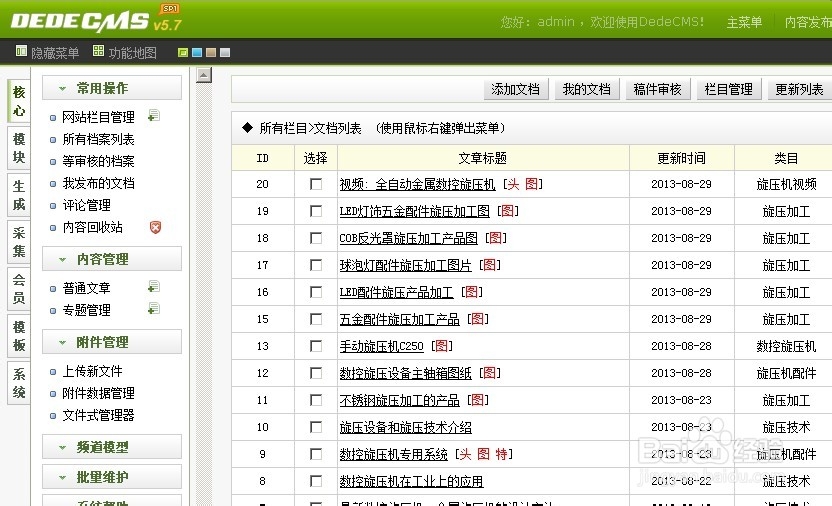Screen dimensions: 832x506
Task: Check the box for article ID 17
Action: 316,265
